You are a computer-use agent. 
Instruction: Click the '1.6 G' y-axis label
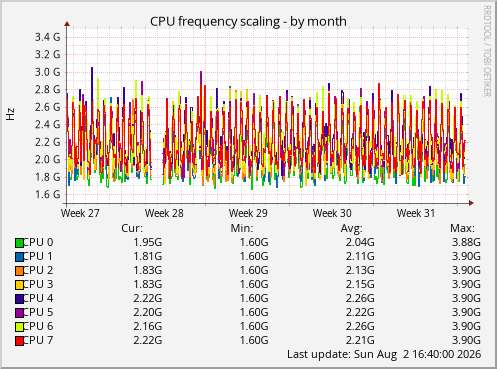[x=48, y=194]
